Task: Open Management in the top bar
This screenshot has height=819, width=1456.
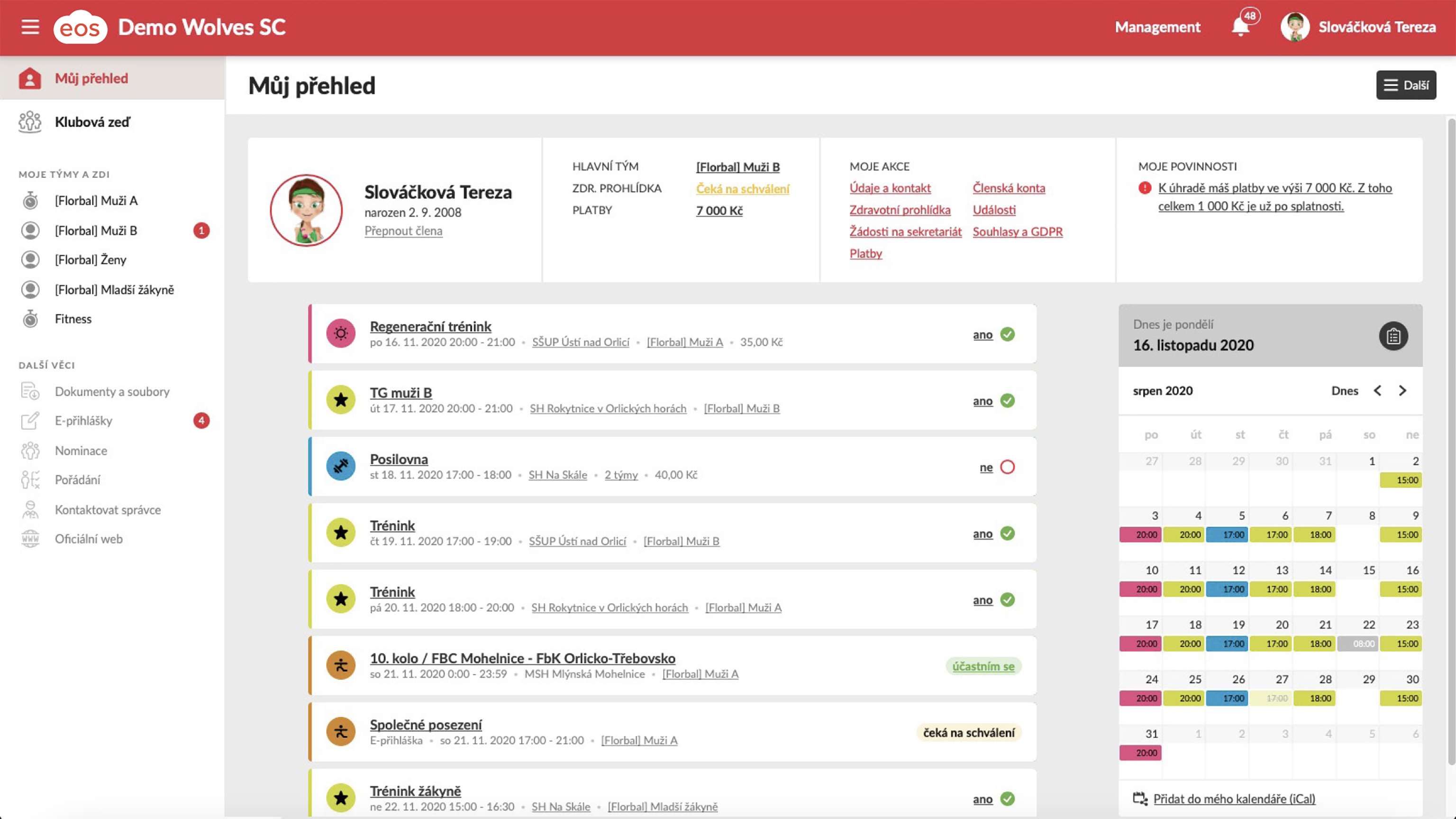Action: coord(1157,27)
